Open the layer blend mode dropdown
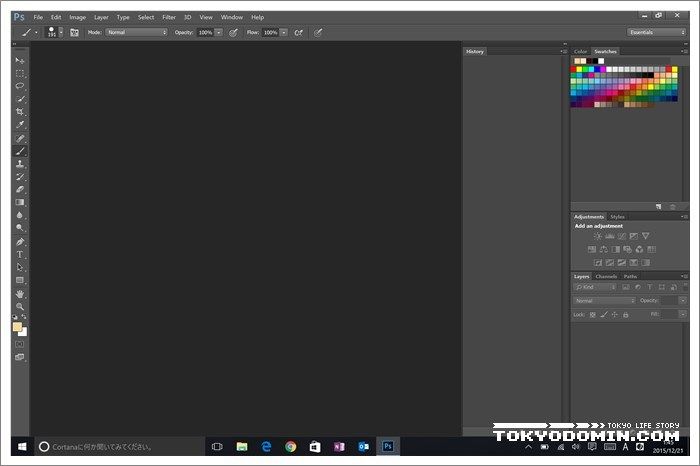This screenshot has height=466, width=700. tap(604, 301)
